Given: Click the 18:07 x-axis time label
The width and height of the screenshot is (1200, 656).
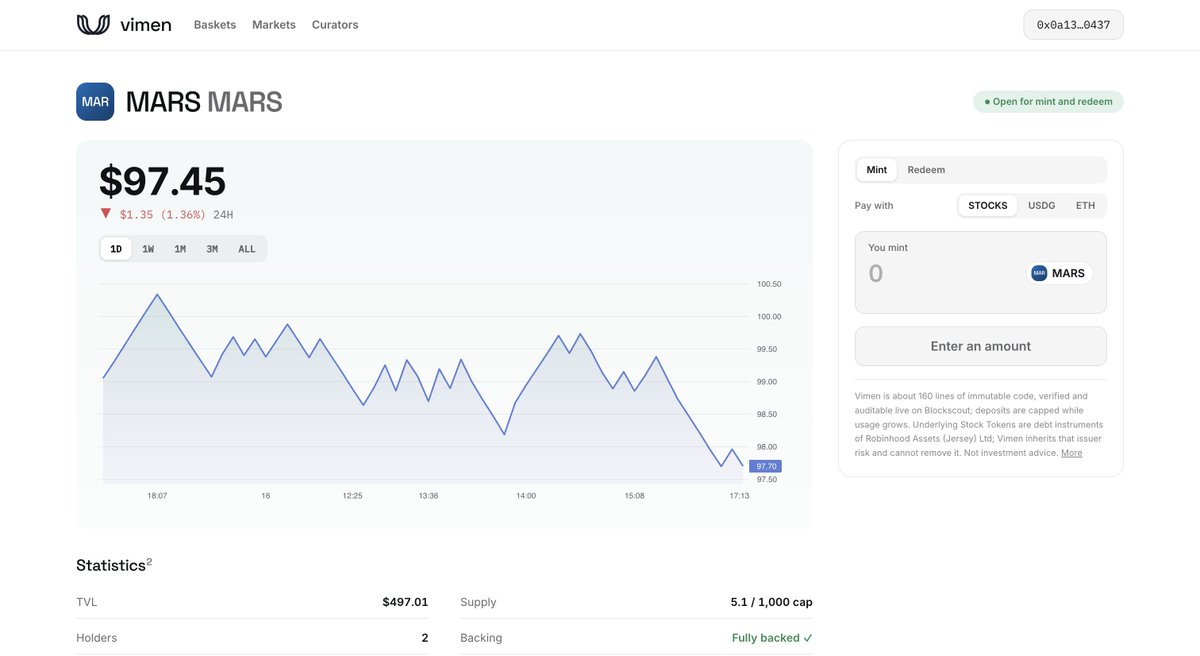Looking at the screenshot, I should (x=157, y=496).
